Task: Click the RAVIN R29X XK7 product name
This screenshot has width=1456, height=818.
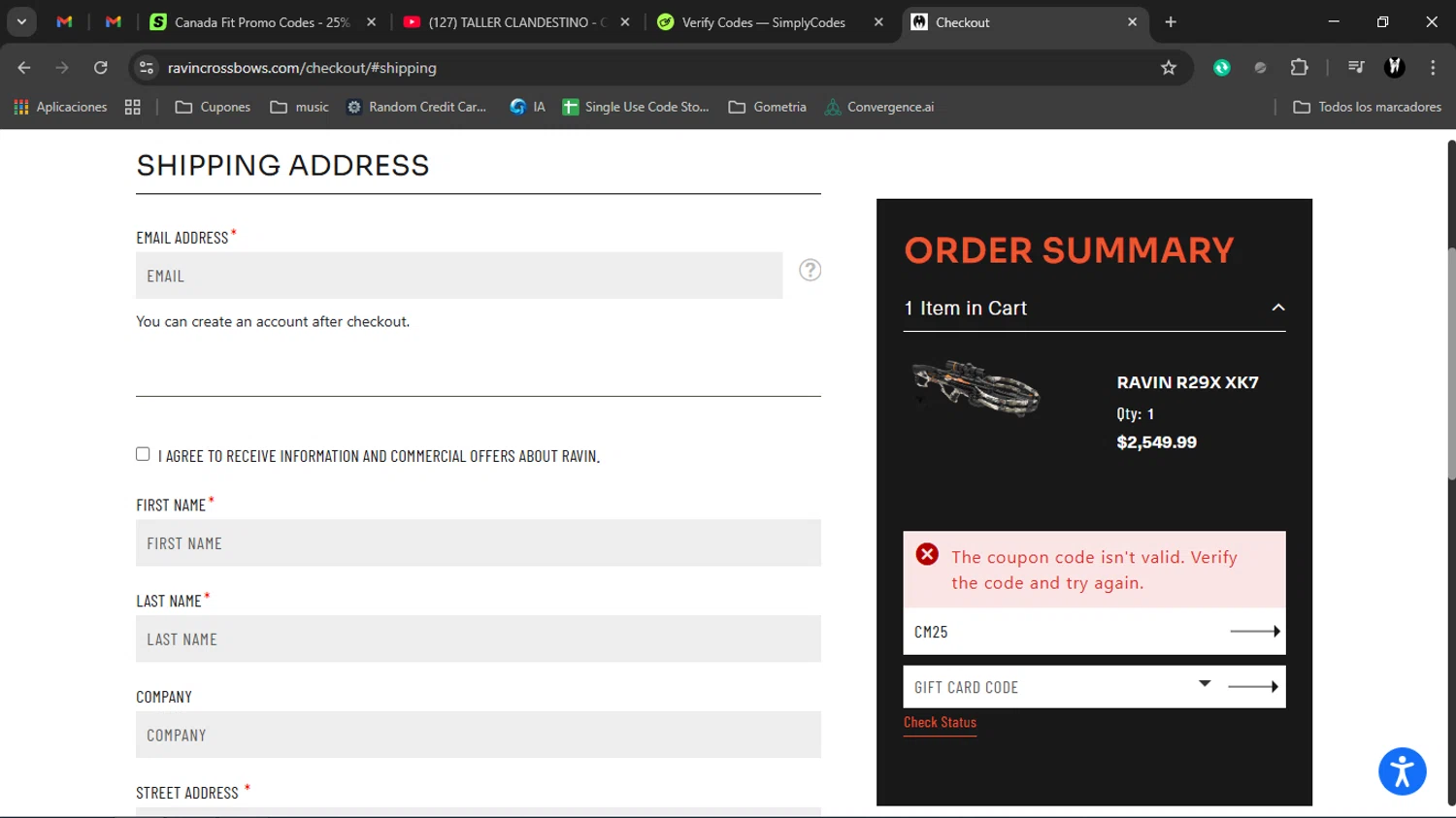Action: tap(1187, 382)
